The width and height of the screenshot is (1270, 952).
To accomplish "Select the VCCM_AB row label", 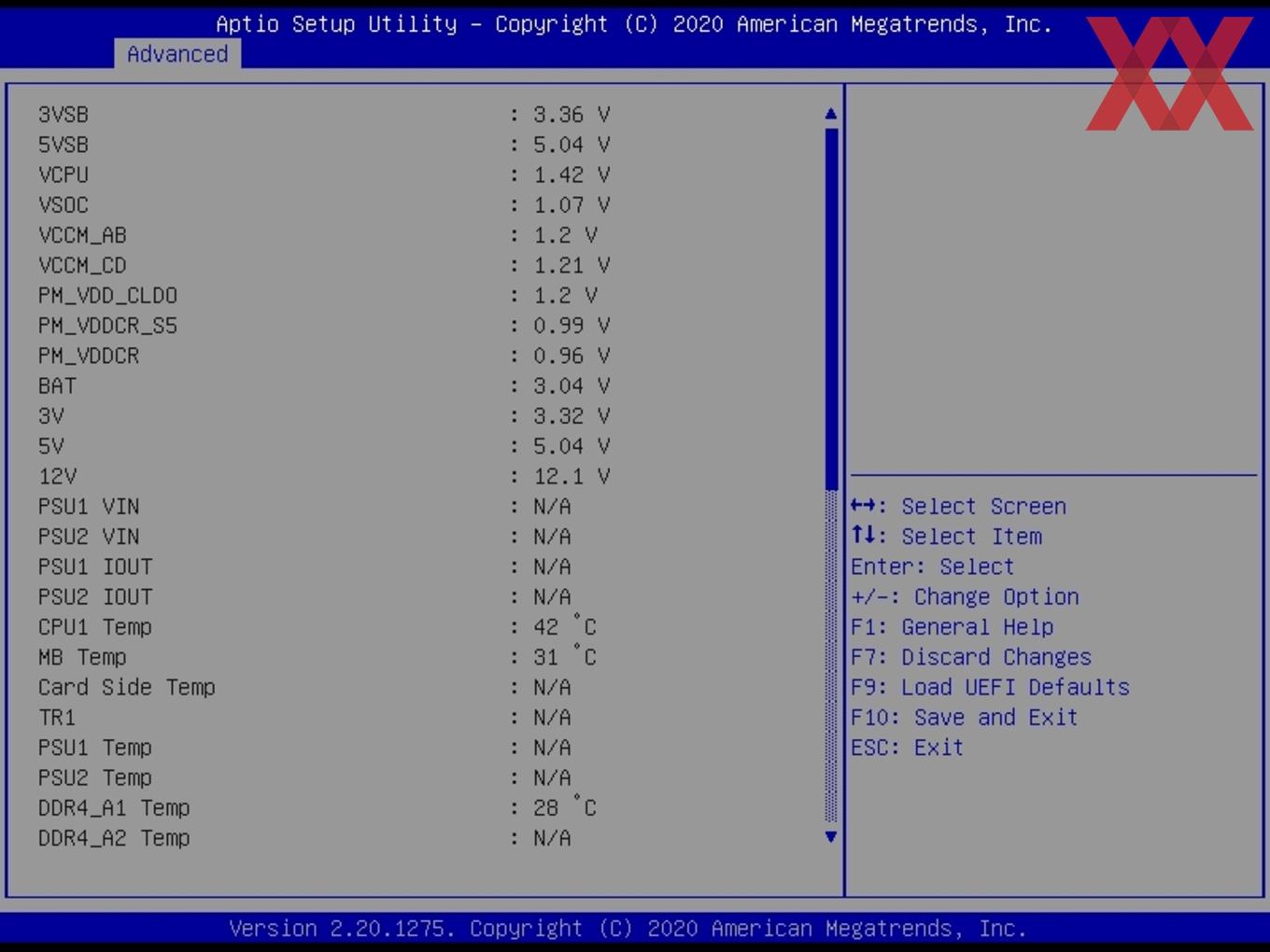I will click(x=82, y=235).
